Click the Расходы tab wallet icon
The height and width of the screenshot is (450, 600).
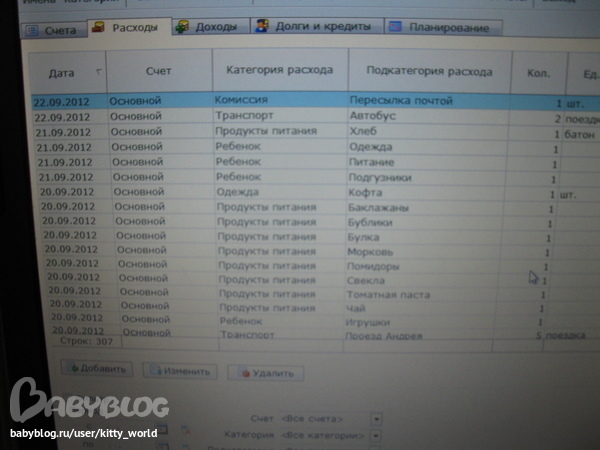pyautogui.click(x=99, y=27)
